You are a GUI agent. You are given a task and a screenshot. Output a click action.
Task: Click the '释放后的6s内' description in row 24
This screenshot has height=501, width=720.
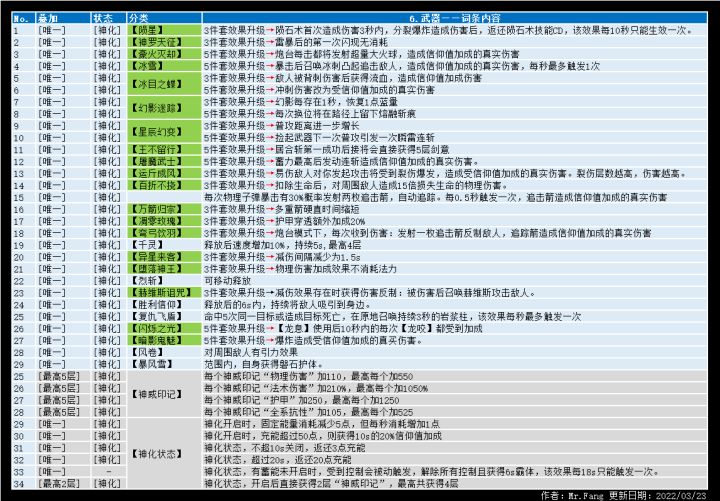(x=288, y=305)
